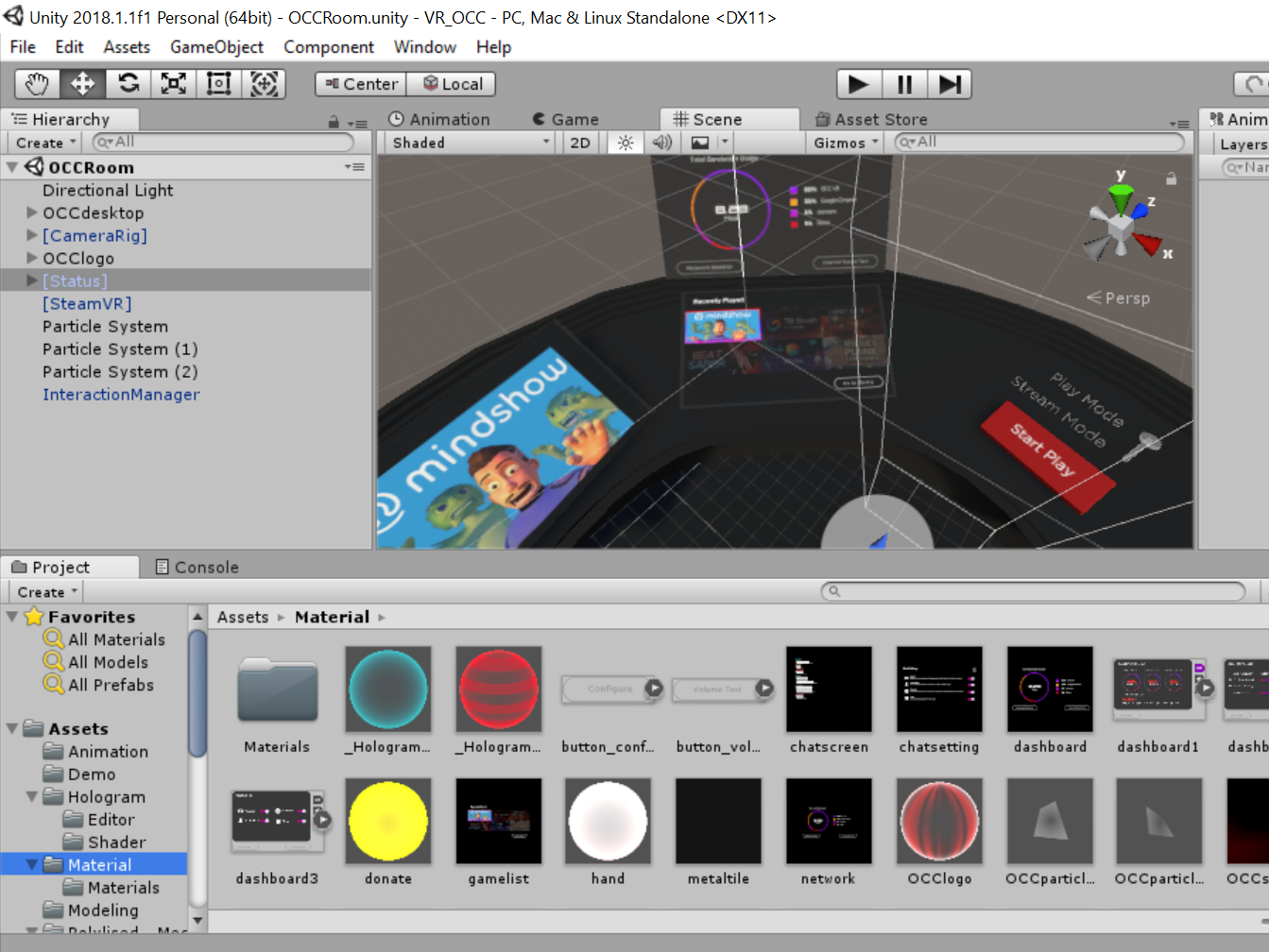Select the hand material sphere
Screen dimensions: 1269x952
pos(608,821)
